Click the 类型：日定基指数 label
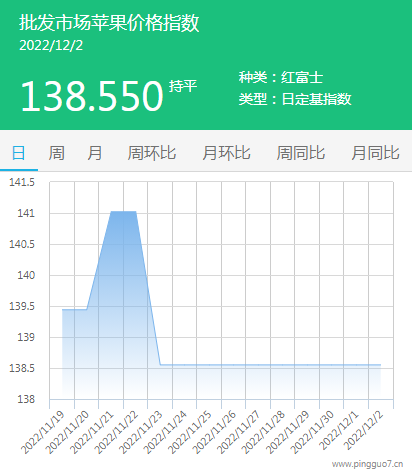 (295, 99)
